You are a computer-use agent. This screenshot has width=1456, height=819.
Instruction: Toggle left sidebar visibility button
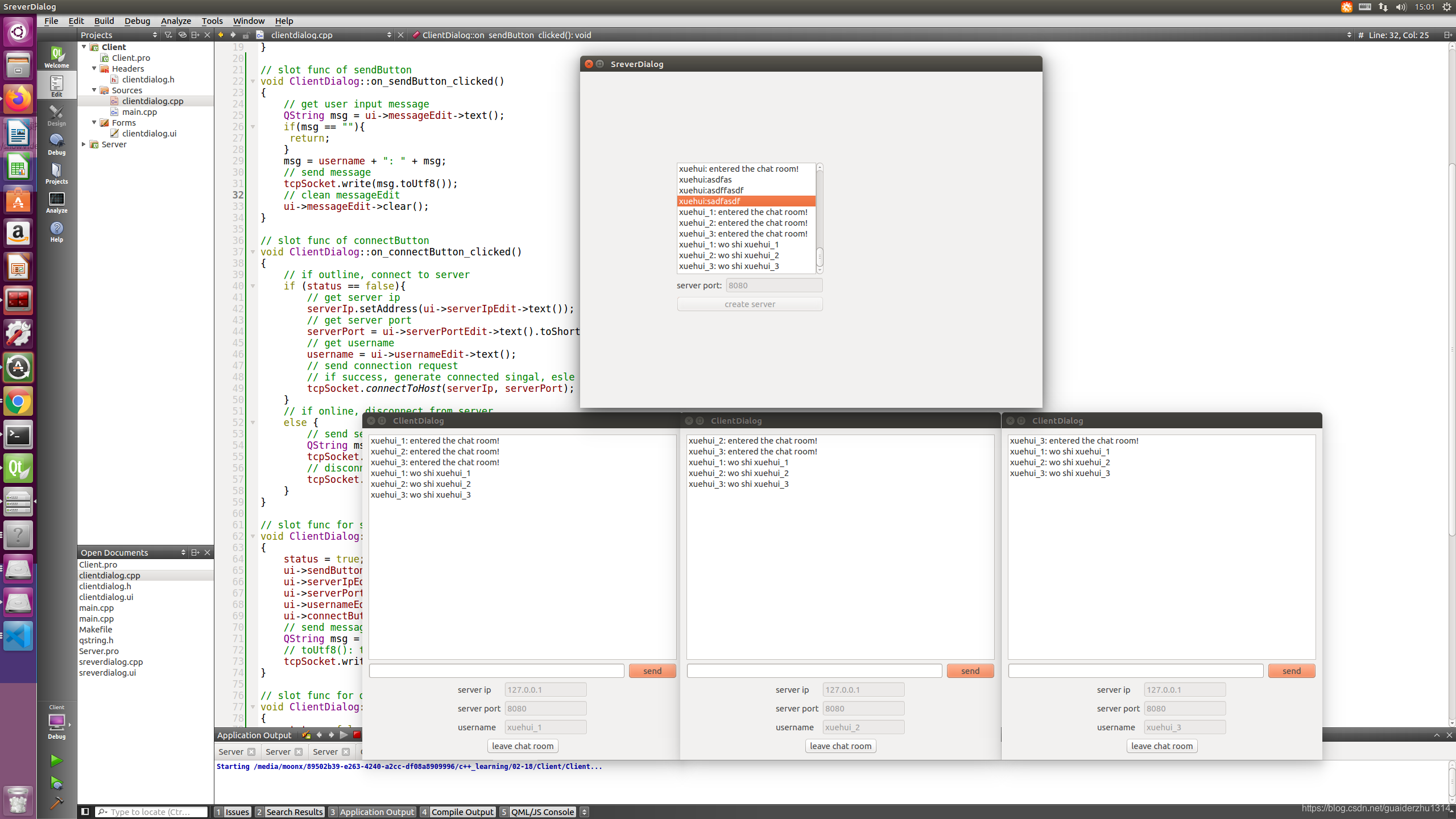pos(85,812)
